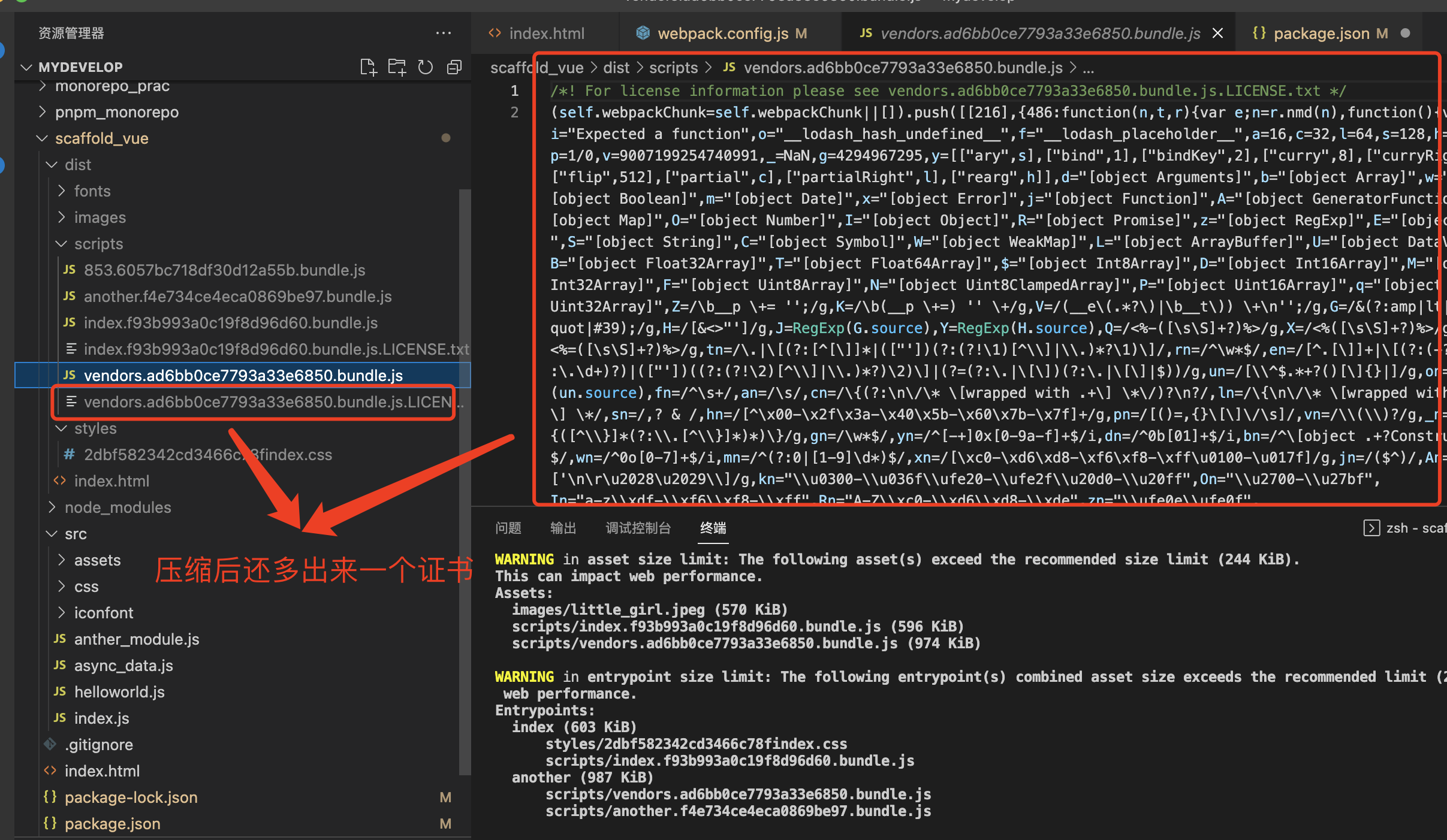Refresh the explorer file tree
The height and width of the screenshot is (840, 1447).
coord(425,67)
